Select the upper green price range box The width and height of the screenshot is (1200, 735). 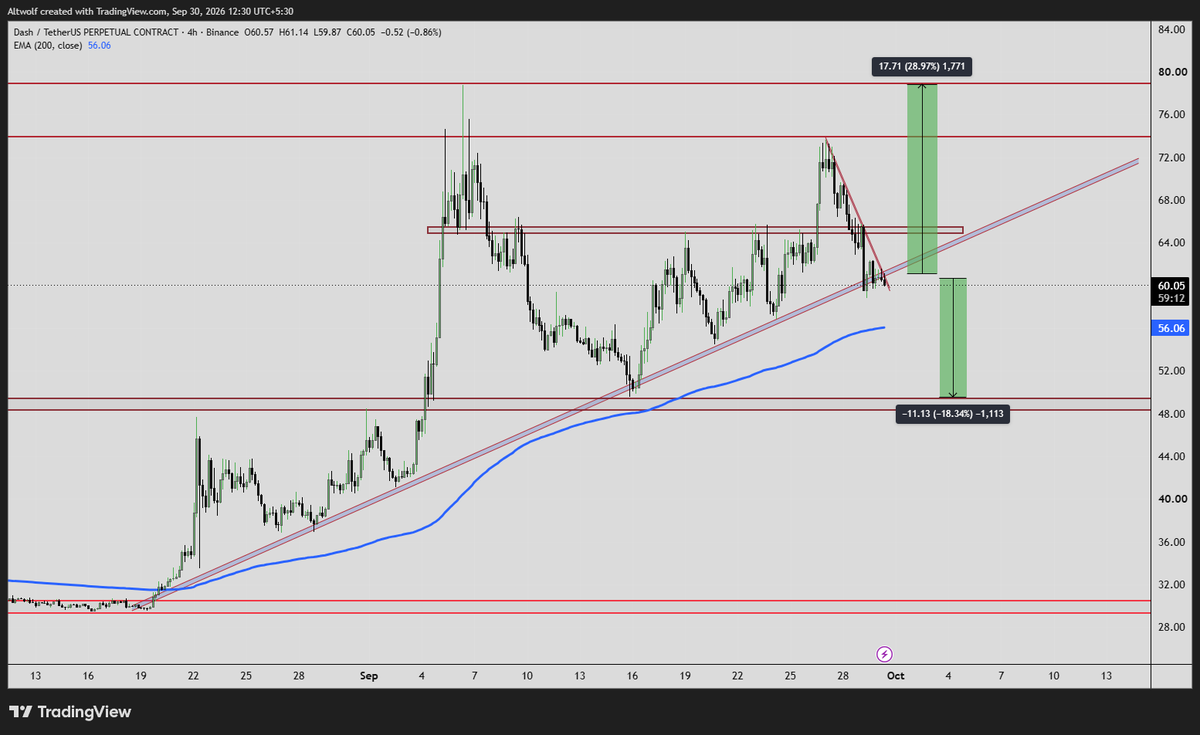click(x=922, y=179)
